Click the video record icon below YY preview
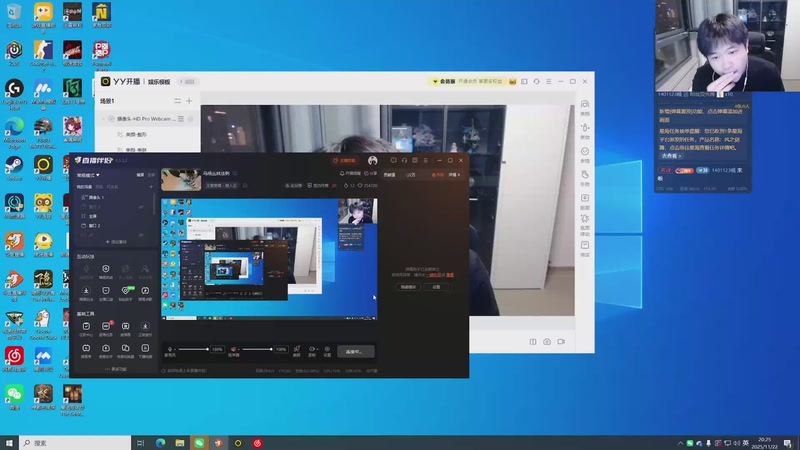The height and width of the screenshot is (450, 800). click(x=561, y=341)
